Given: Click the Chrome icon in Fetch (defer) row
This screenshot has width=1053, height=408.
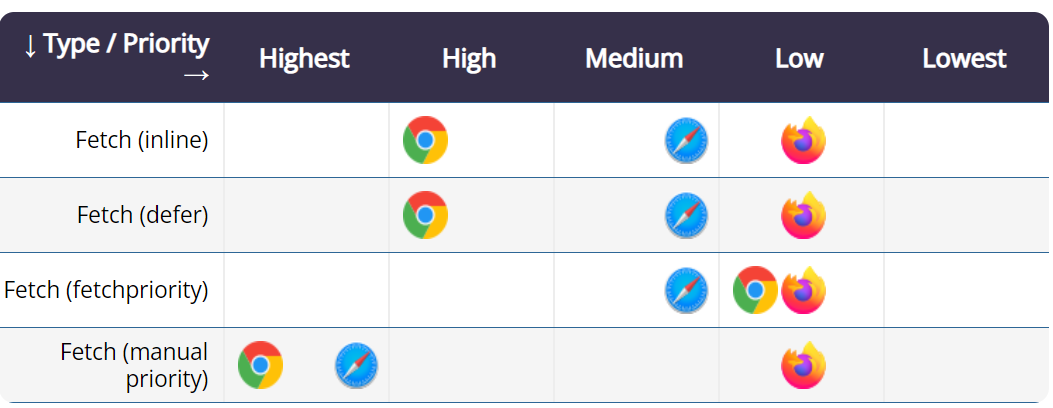Looking at the screenshot, I should [425, 215].
